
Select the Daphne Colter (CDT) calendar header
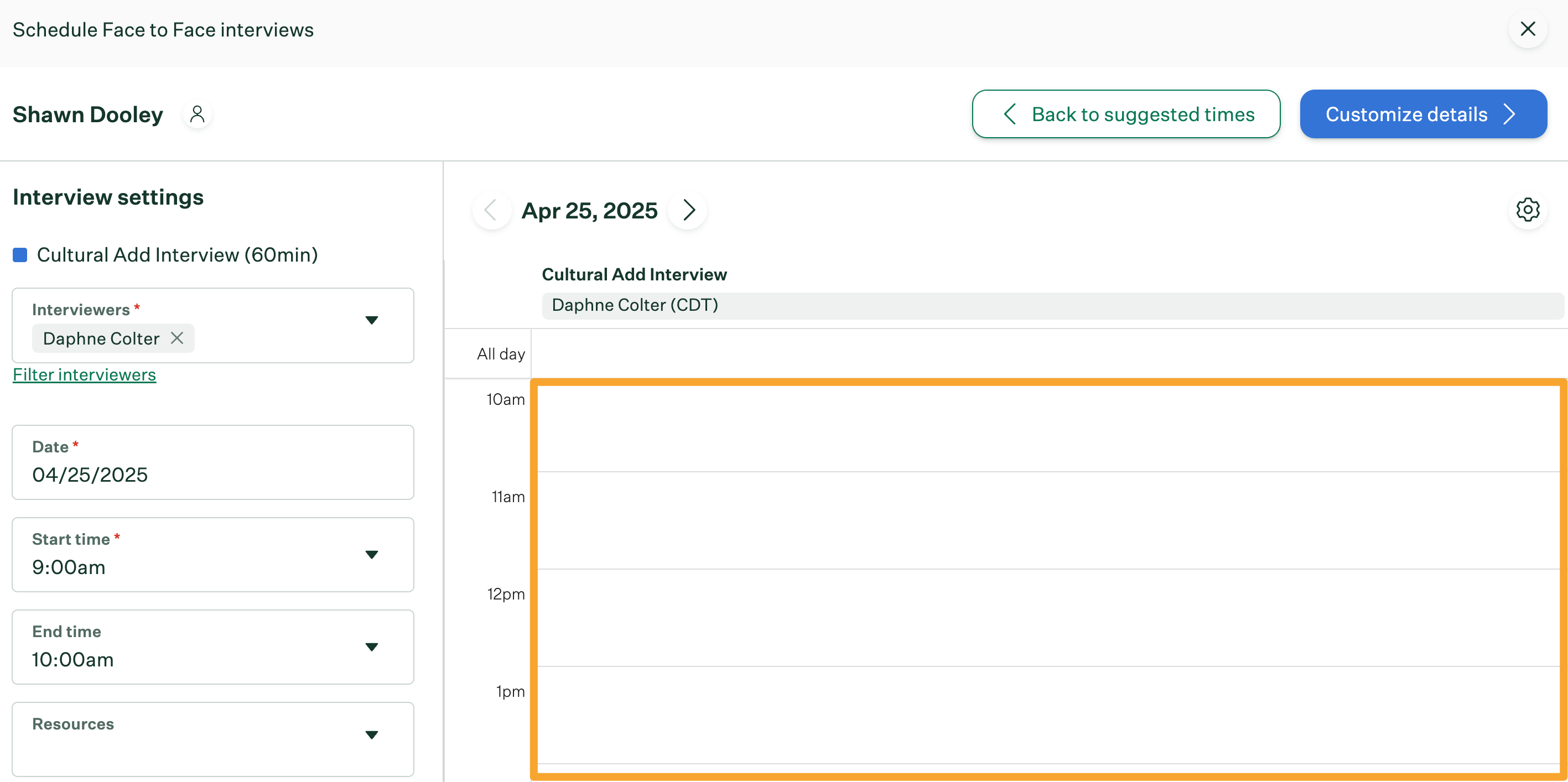(x=1052, y=305)
